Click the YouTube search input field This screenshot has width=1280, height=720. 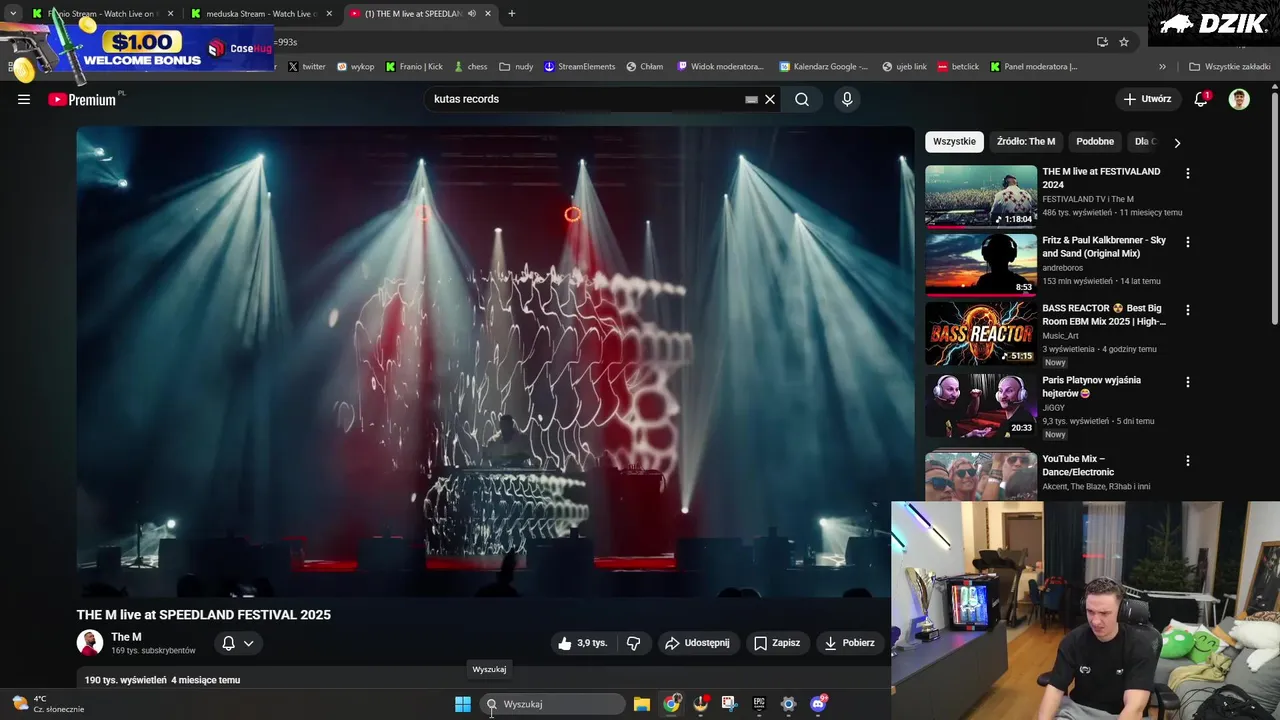coord(586,99)
